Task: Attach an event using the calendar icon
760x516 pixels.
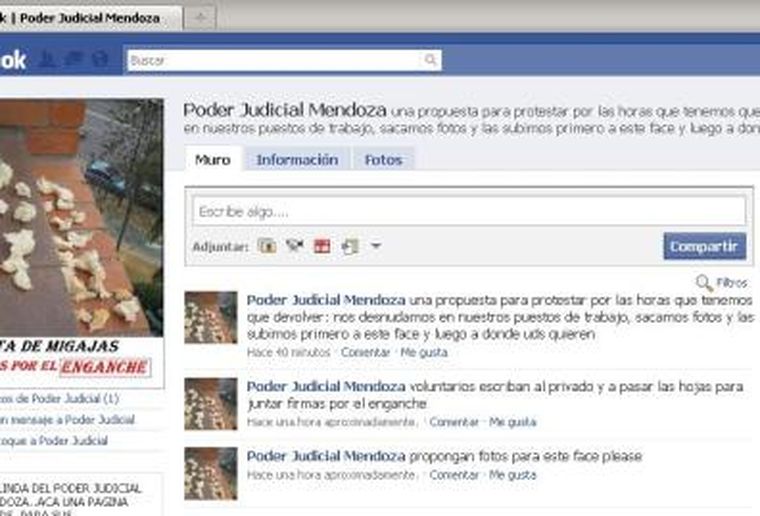Action: click(x=322, y=246)
